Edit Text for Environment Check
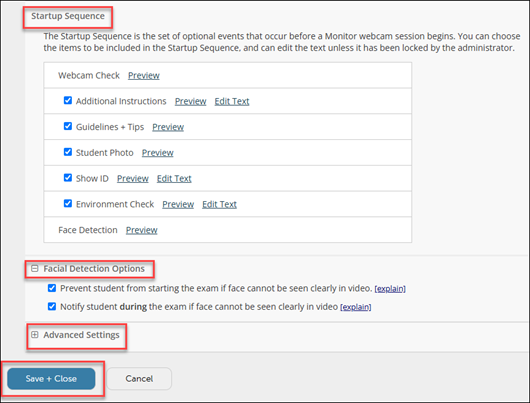The height and width of the screenshot is (403, 530). pyautogui.click(x=219, y=204)
